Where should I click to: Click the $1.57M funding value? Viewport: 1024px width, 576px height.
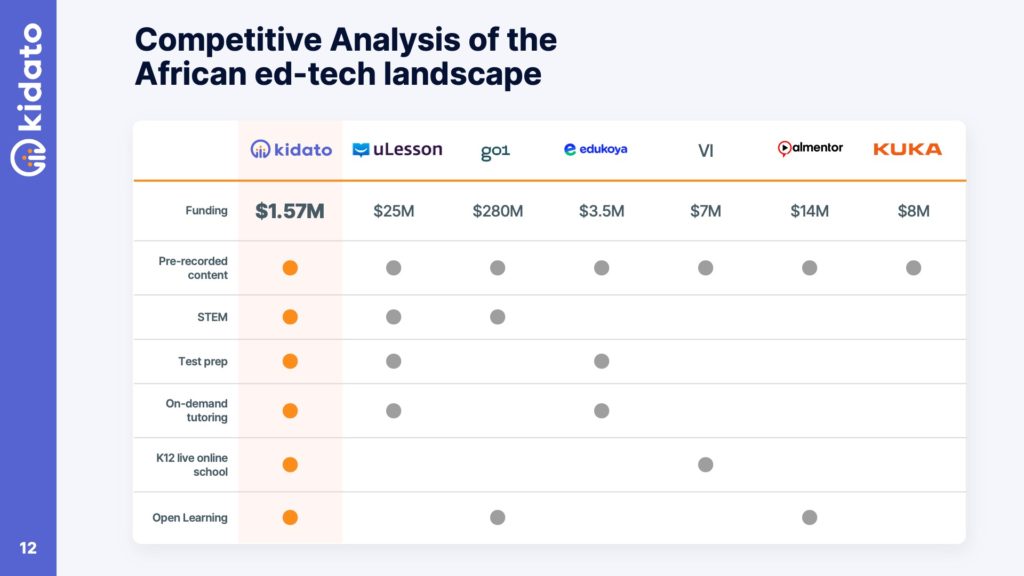[x=290, y=211]
